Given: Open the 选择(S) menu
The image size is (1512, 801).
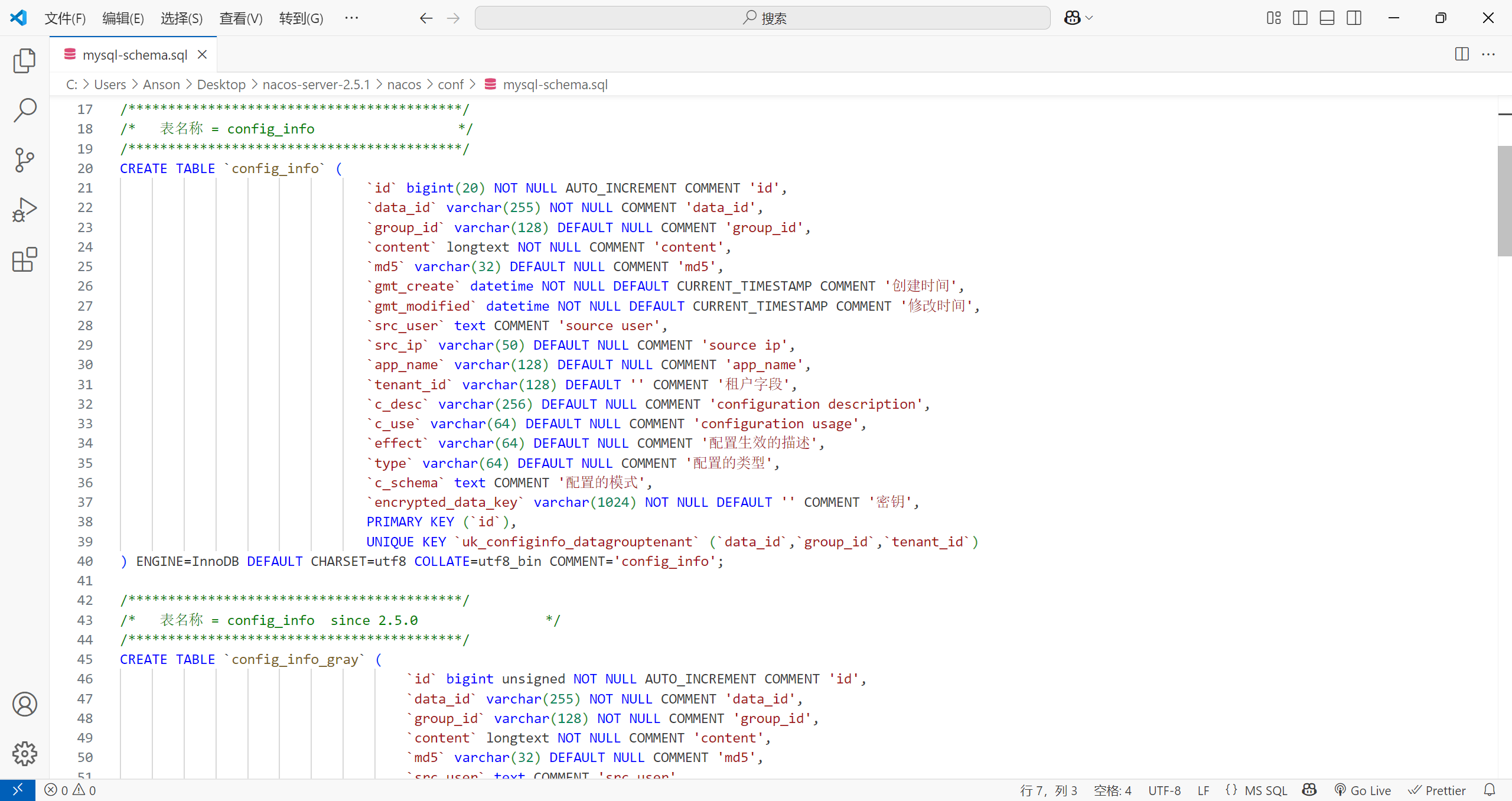Looking at the screenshot, I should pos(182,18).
